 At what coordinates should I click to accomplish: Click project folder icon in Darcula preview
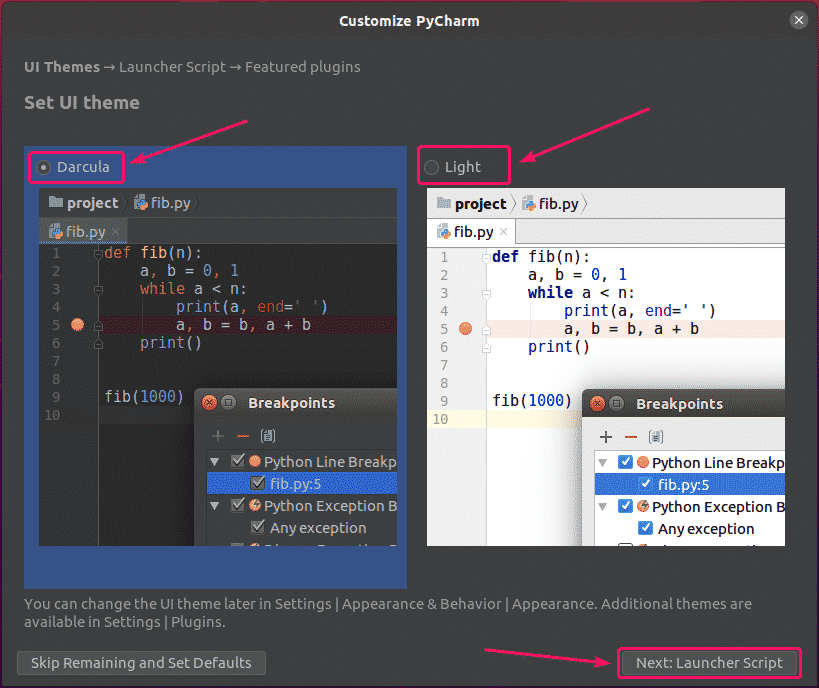tap(55, 202)
